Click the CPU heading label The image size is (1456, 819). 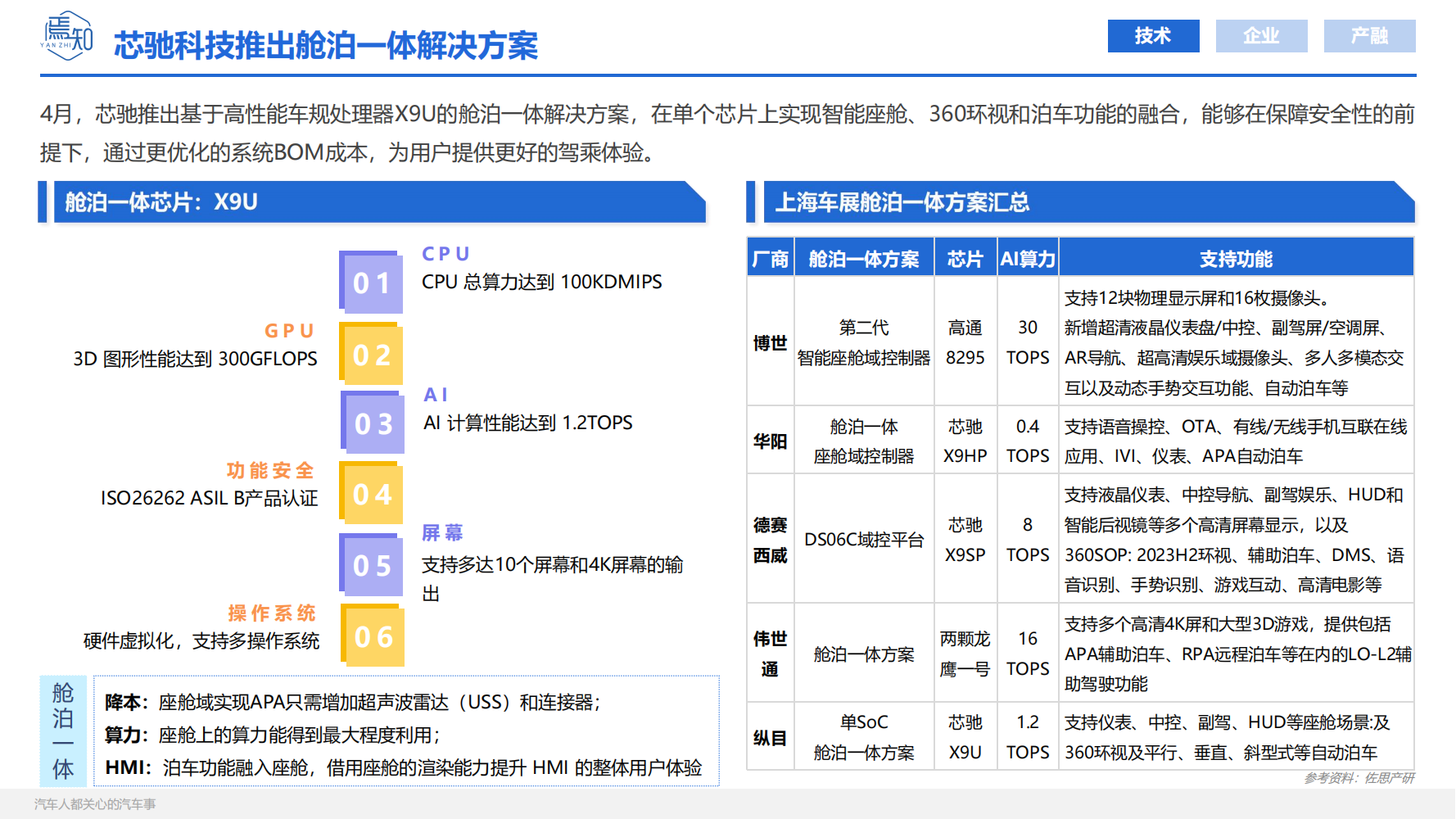(446, 254)
